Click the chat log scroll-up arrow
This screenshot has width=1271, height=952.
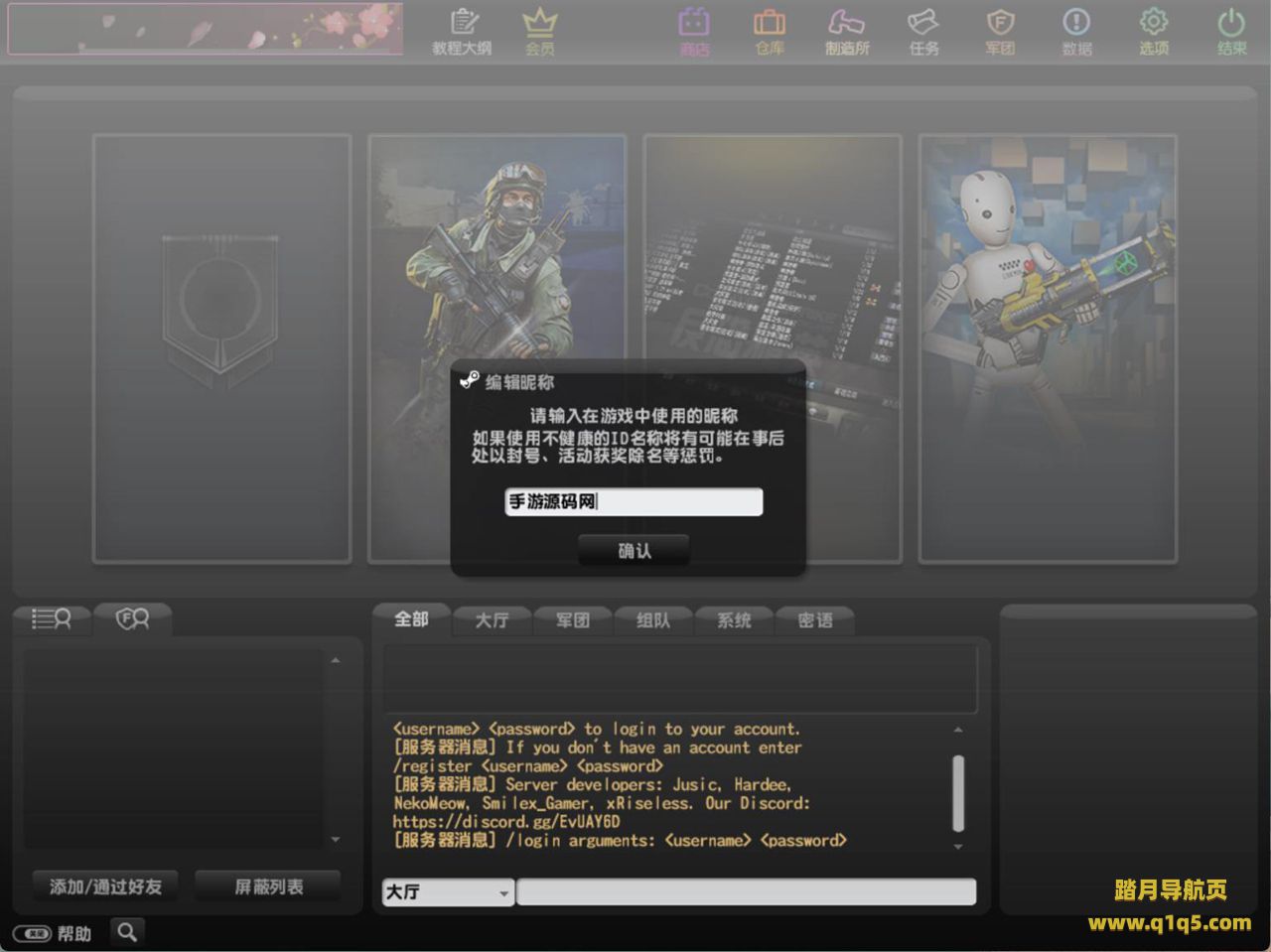coord(957,730)
